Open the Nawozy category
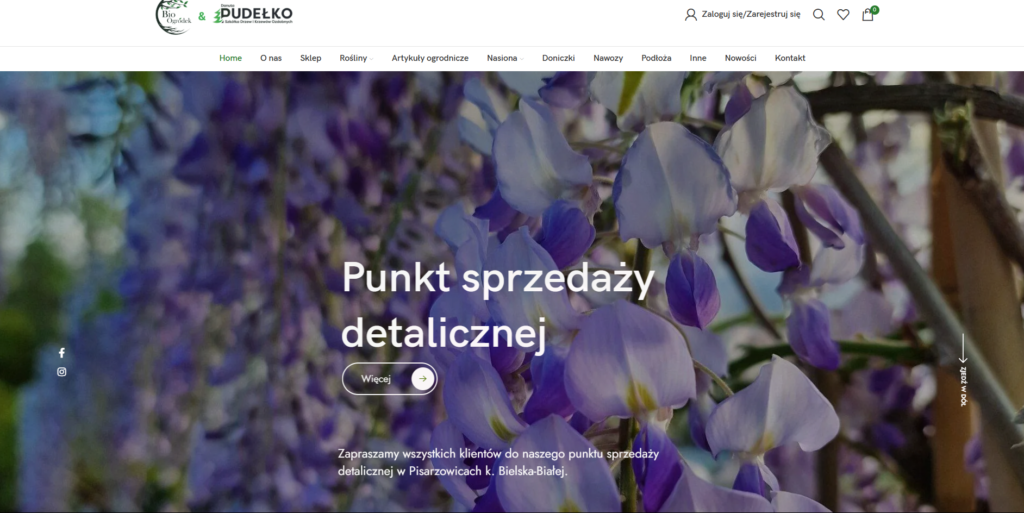 point(608,58)
